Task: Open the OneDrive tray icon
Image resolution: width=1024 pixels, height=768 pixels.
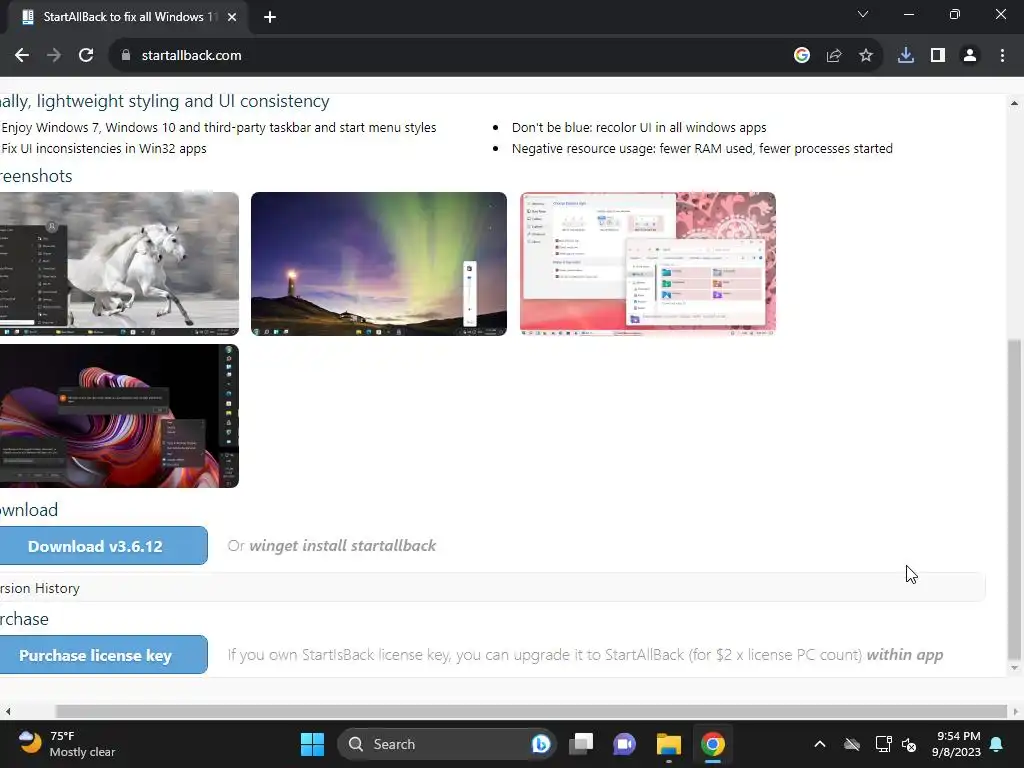Action: coord(852,744)
